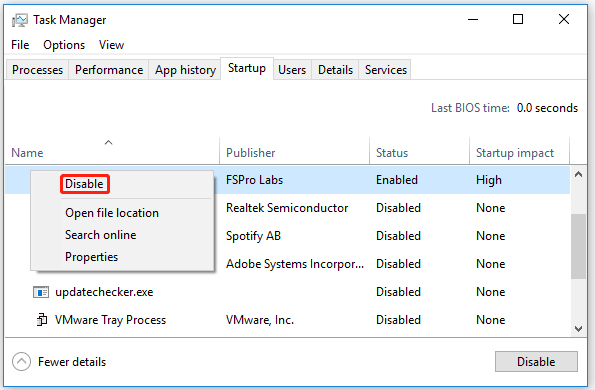Image resolution: width=595 pixels, height=390 pixels.
Task: Click the Disabled status in updatechecker.exe row
Action: pos(398,292)
